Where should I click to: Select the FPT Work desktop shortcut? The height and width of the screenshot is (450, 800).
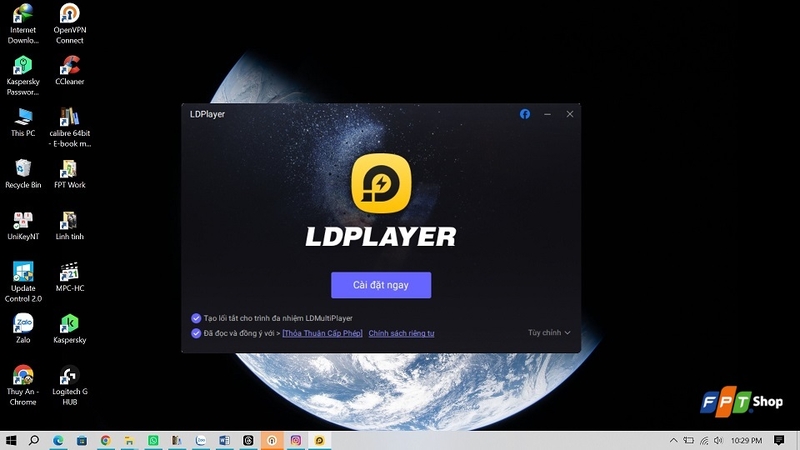coord(69,174)
